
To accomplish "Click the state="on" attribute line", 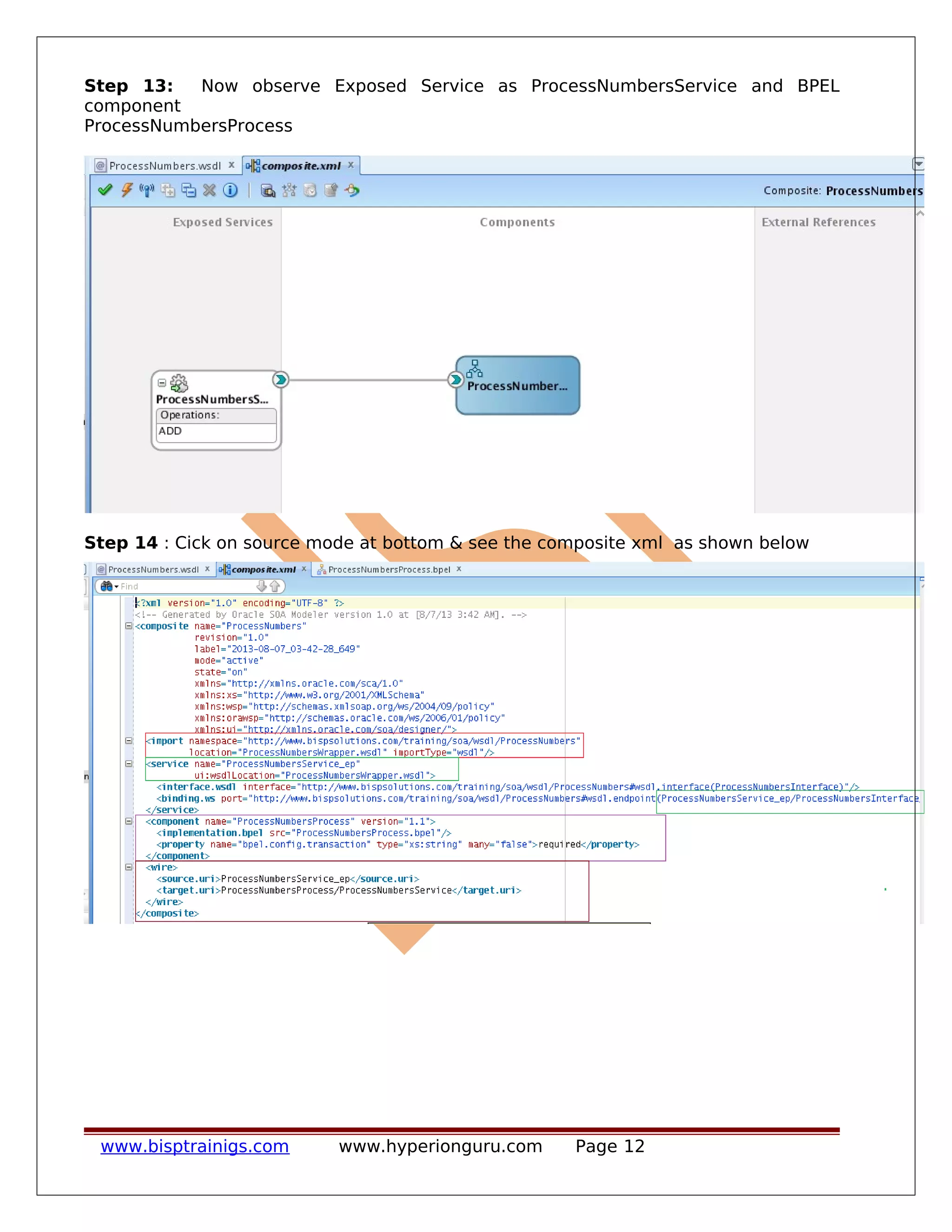I will [221, 672].
